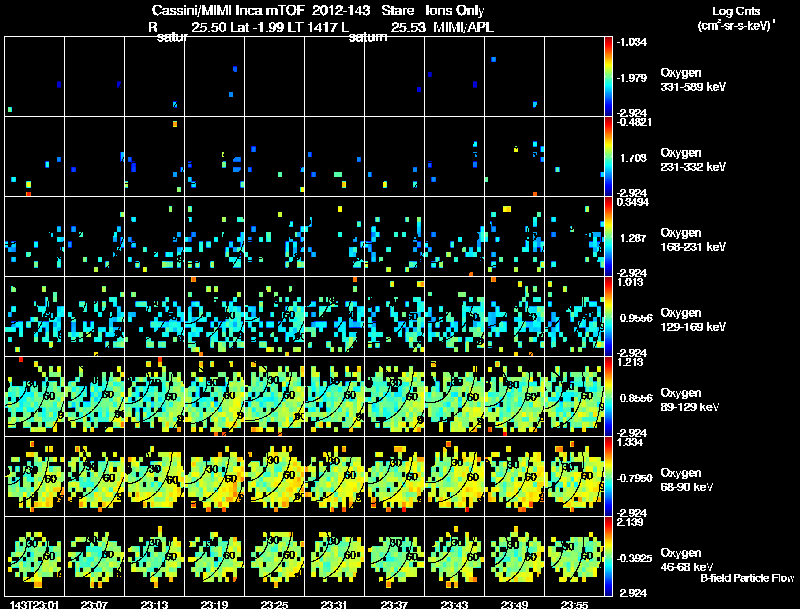
Task: Click the Cassini/MIMI Inca mTOF title text
Action: point(229,10)
